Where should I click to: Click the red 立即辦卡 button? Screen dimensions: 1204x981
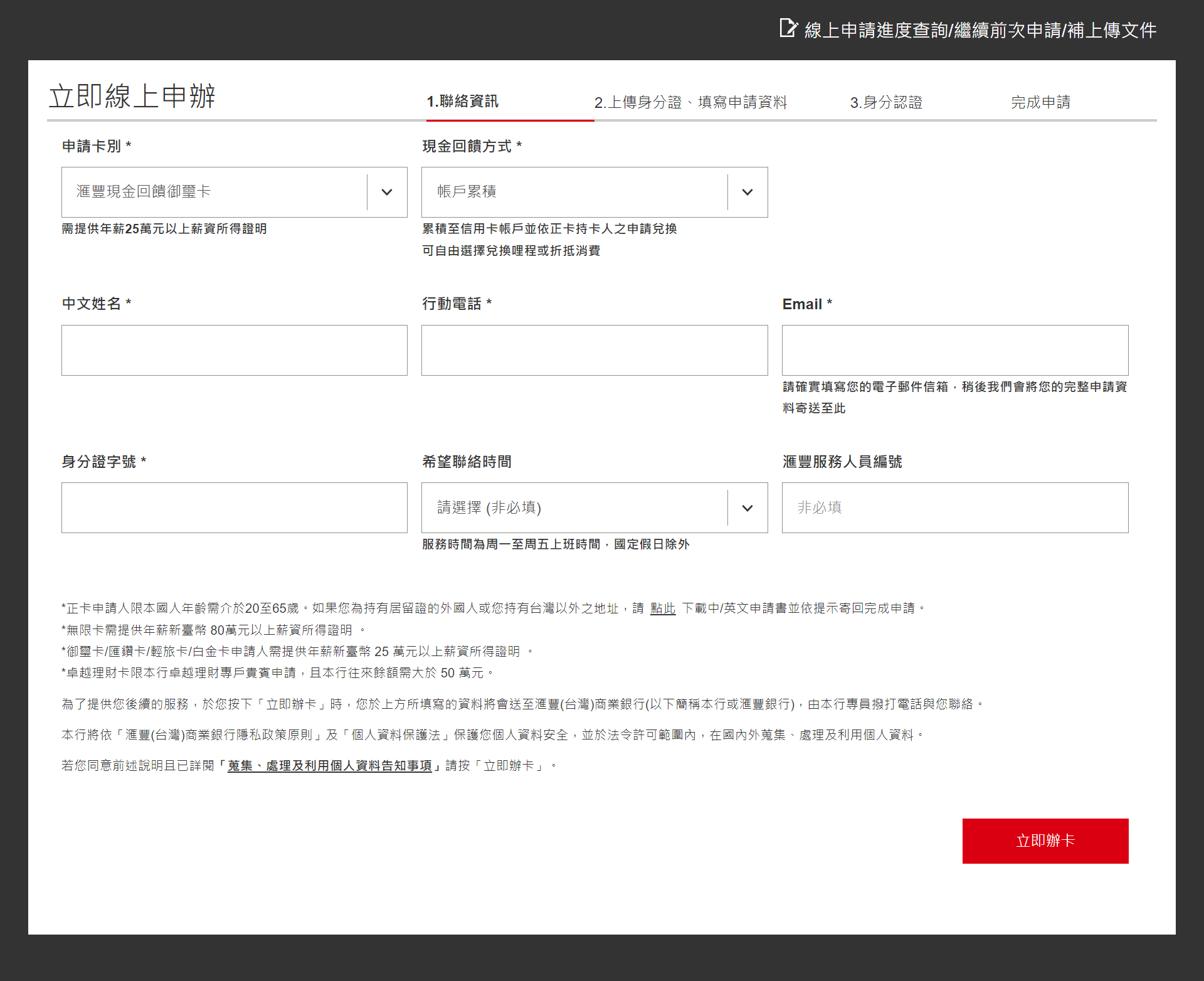click(x=1045, y=841)
